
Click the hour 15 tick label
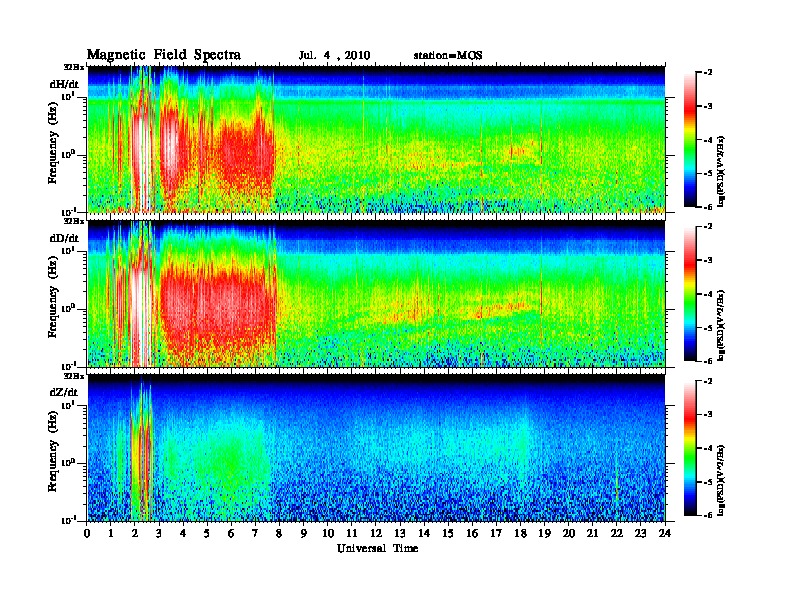448,533
